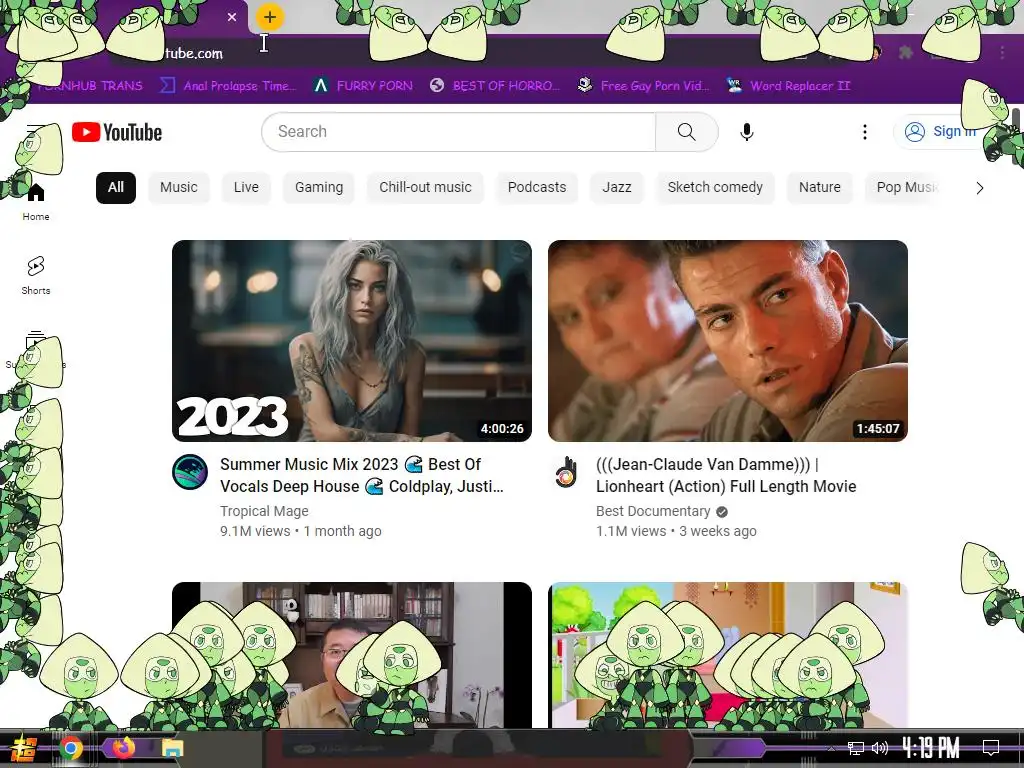Open Google Chrome from the taskbar
The height and width of the screenshot is (768, 1024).
point(71,748)
